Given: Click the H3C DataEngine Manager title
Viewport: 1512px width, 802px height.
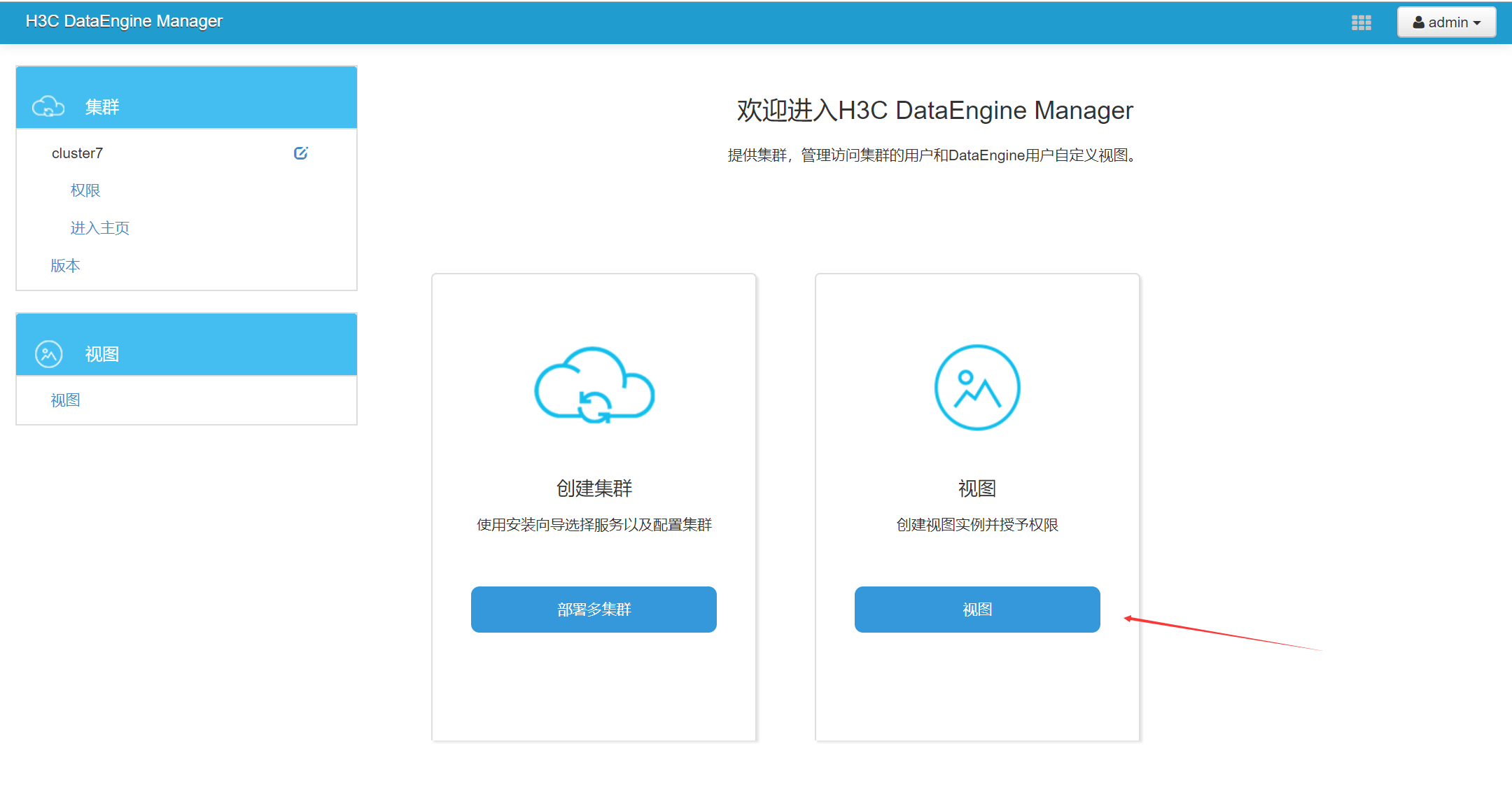Looking at the screenshot, I should (124, 21).
